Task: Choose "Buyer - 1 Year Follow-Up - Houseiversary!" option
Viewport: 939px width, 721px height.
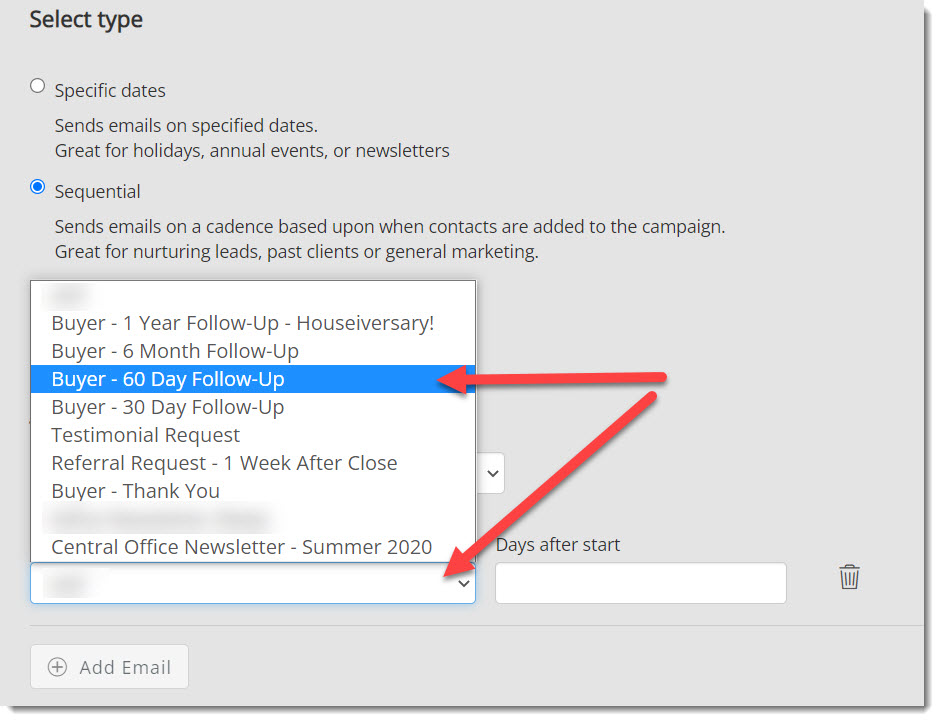Action: click(x=242, y=323)
